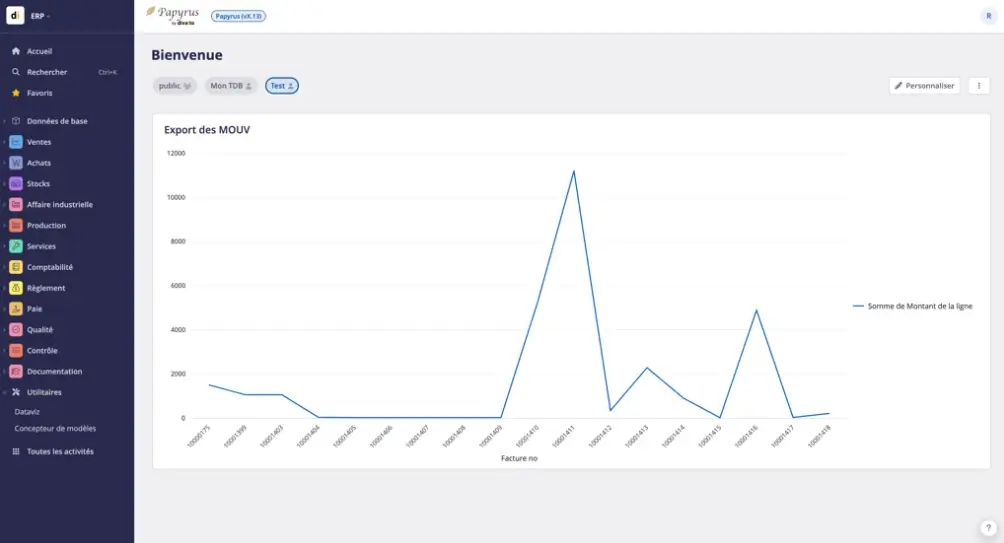1004x543 pixels.
Task: Open the help question mark icon
Action: tap(988, 528)
